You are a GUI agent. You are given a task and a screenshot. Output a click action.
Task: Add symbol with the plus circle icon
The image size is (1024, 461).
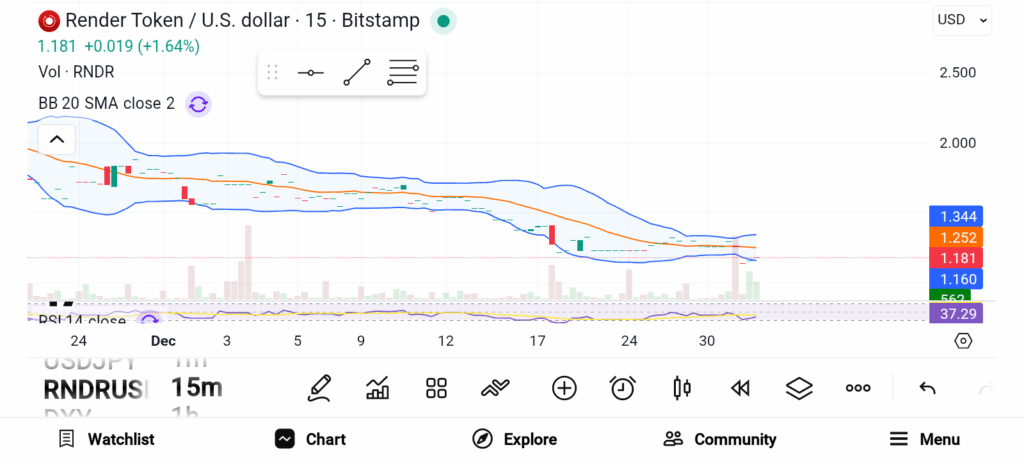(x=564, y=388)
